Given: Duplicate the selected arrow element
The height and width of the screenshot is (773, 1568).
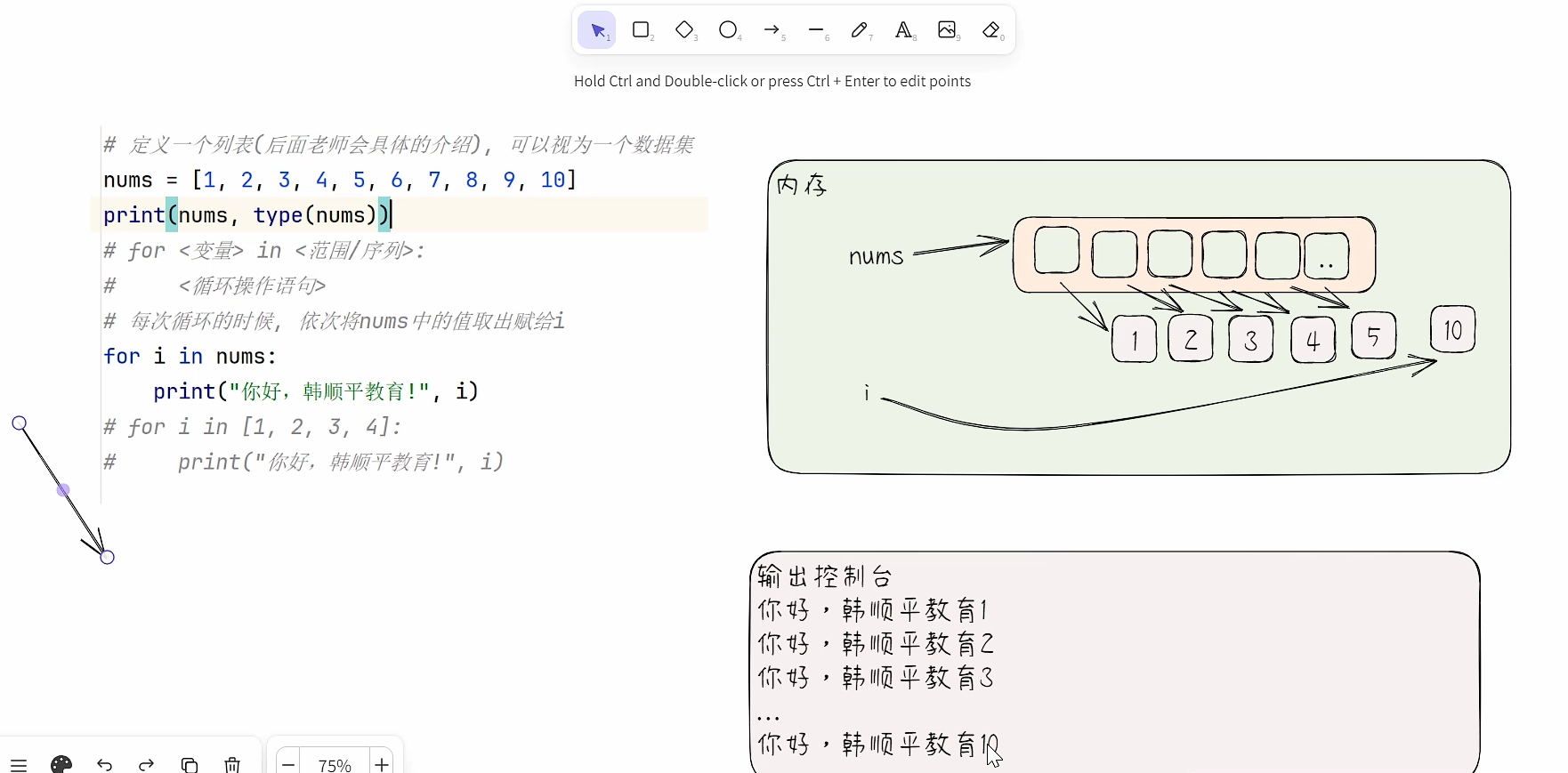Looking at the screenshot, I should [190, 764].
